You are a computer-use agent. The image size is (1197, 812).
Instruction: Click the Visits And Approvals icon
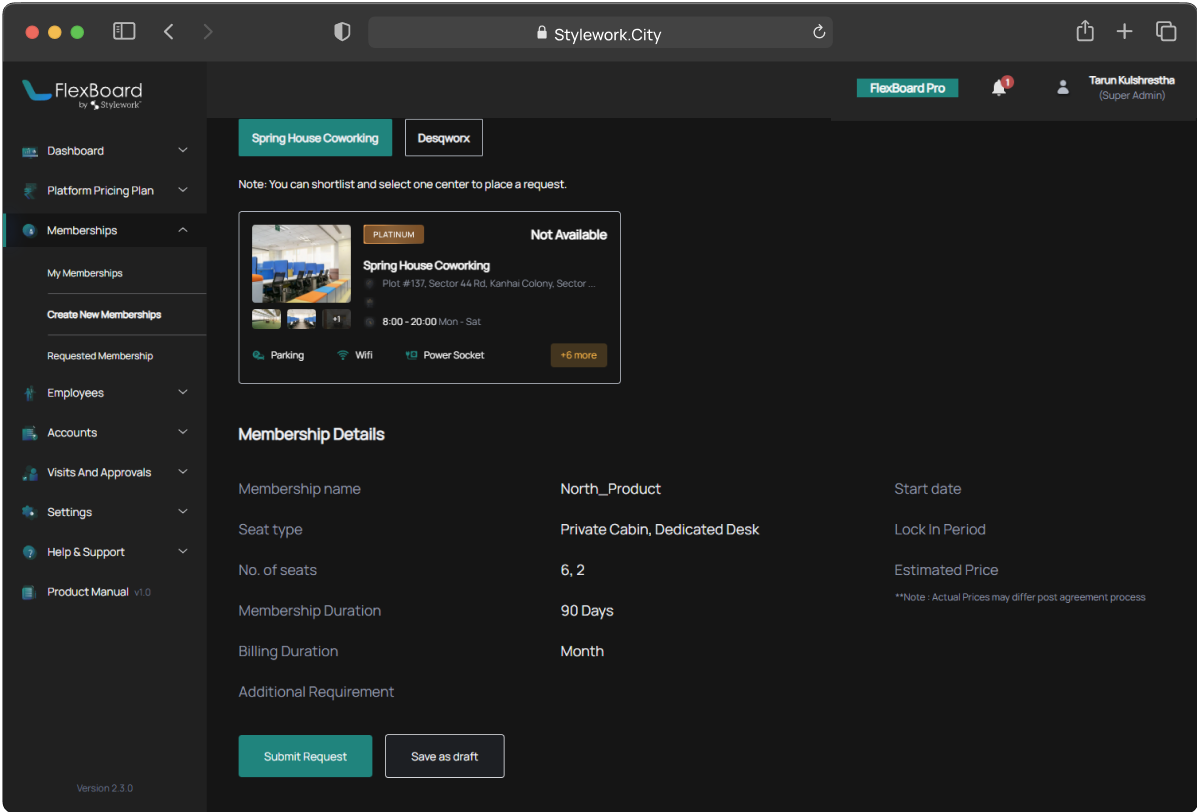[30, 472]
